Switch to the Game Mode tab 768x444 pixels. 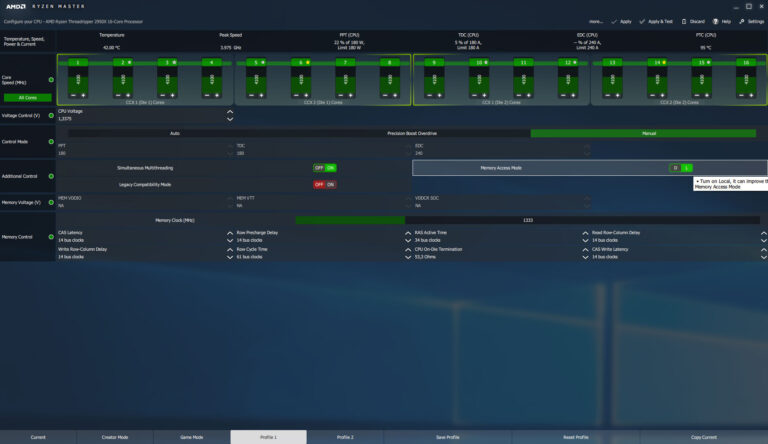[192, 437]
